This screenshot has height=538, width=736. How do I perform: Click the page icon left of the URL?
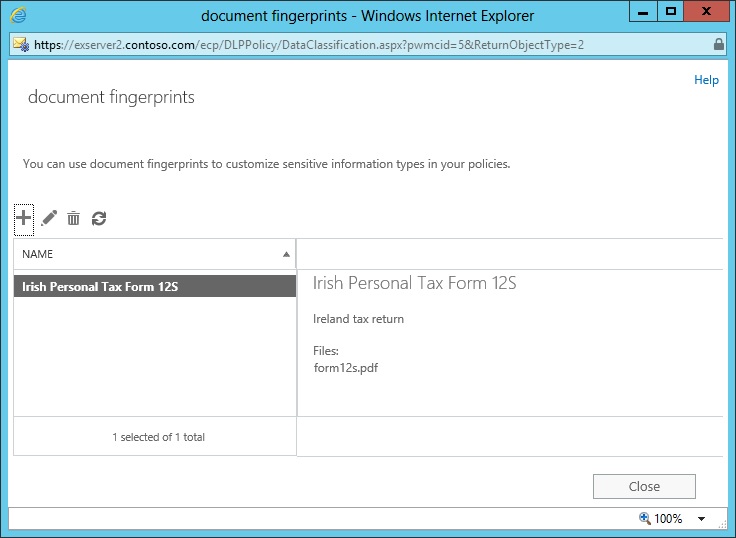tap(20, 45)
